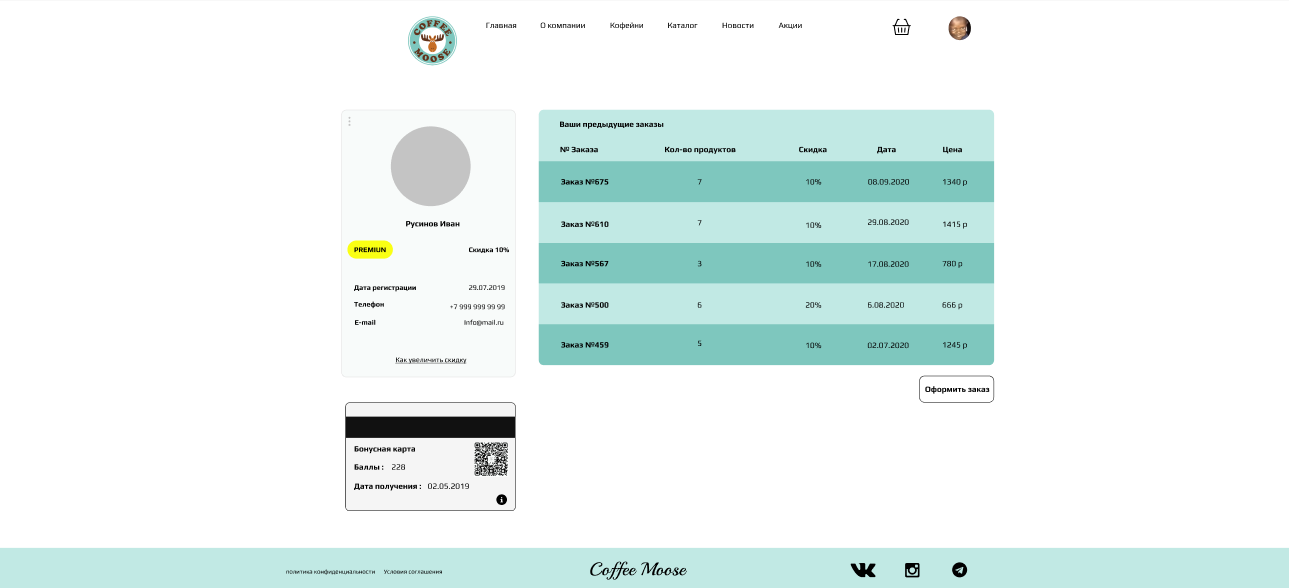Click price 666 р
Image resolution: width=1289 pixels, height=588 pixels.
tap(952, 305)
